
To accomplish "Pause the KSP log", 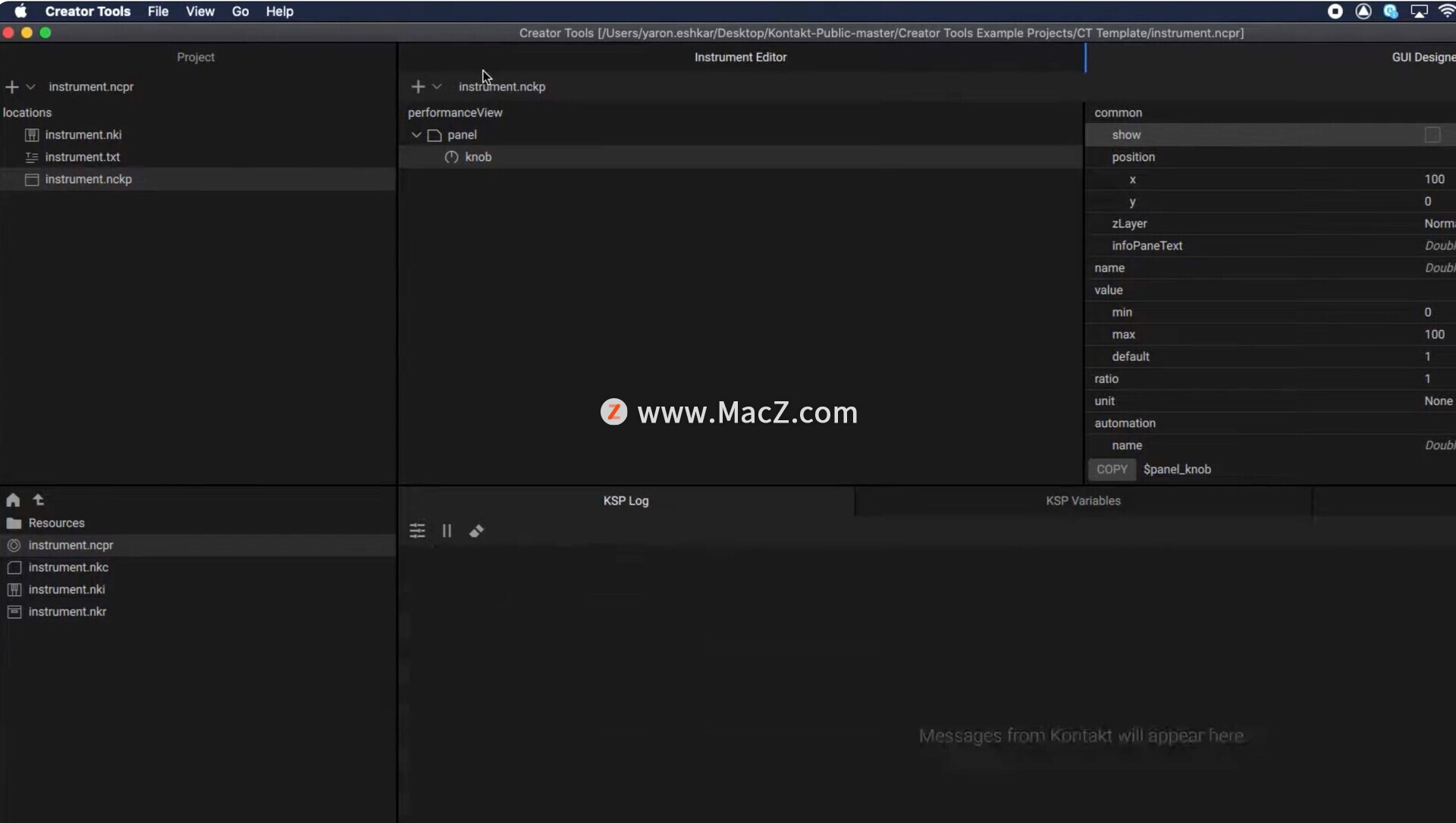I will coord(447,531).
